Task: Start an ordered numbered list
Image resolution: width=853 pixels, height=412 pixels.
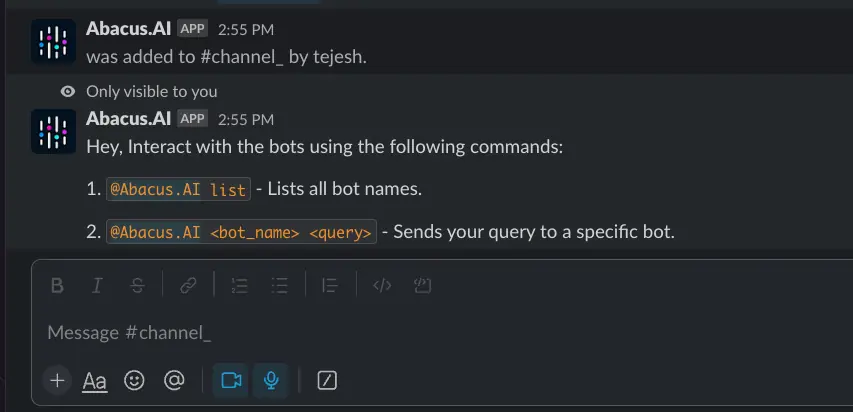Action: [239, 286]
